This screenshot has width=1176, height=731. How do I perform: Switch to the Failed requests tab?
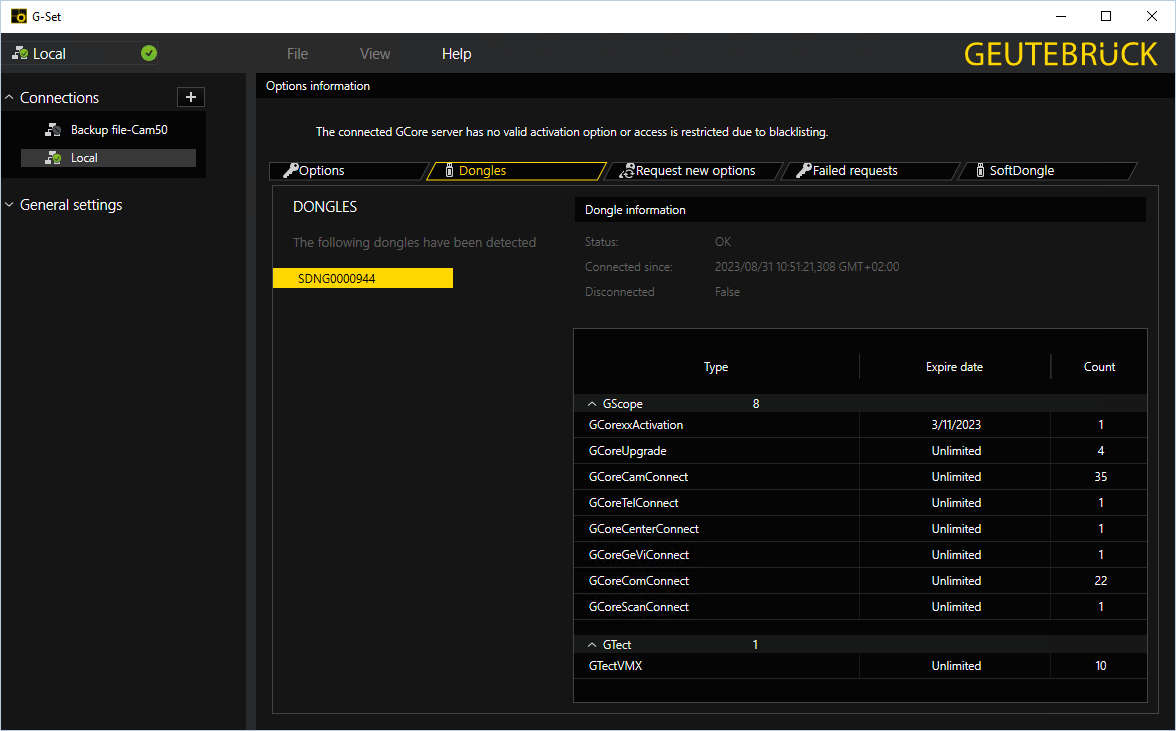coord(855,171)
